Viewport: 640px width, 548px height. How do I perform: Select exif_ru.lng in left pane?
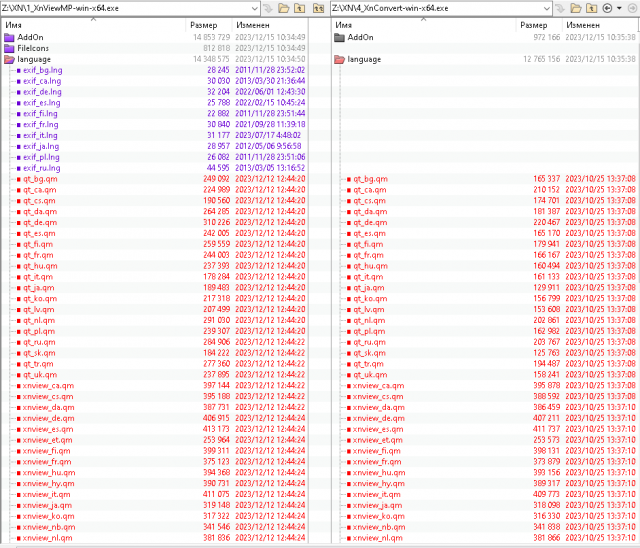pyautogui.click(x=42, y=168)
